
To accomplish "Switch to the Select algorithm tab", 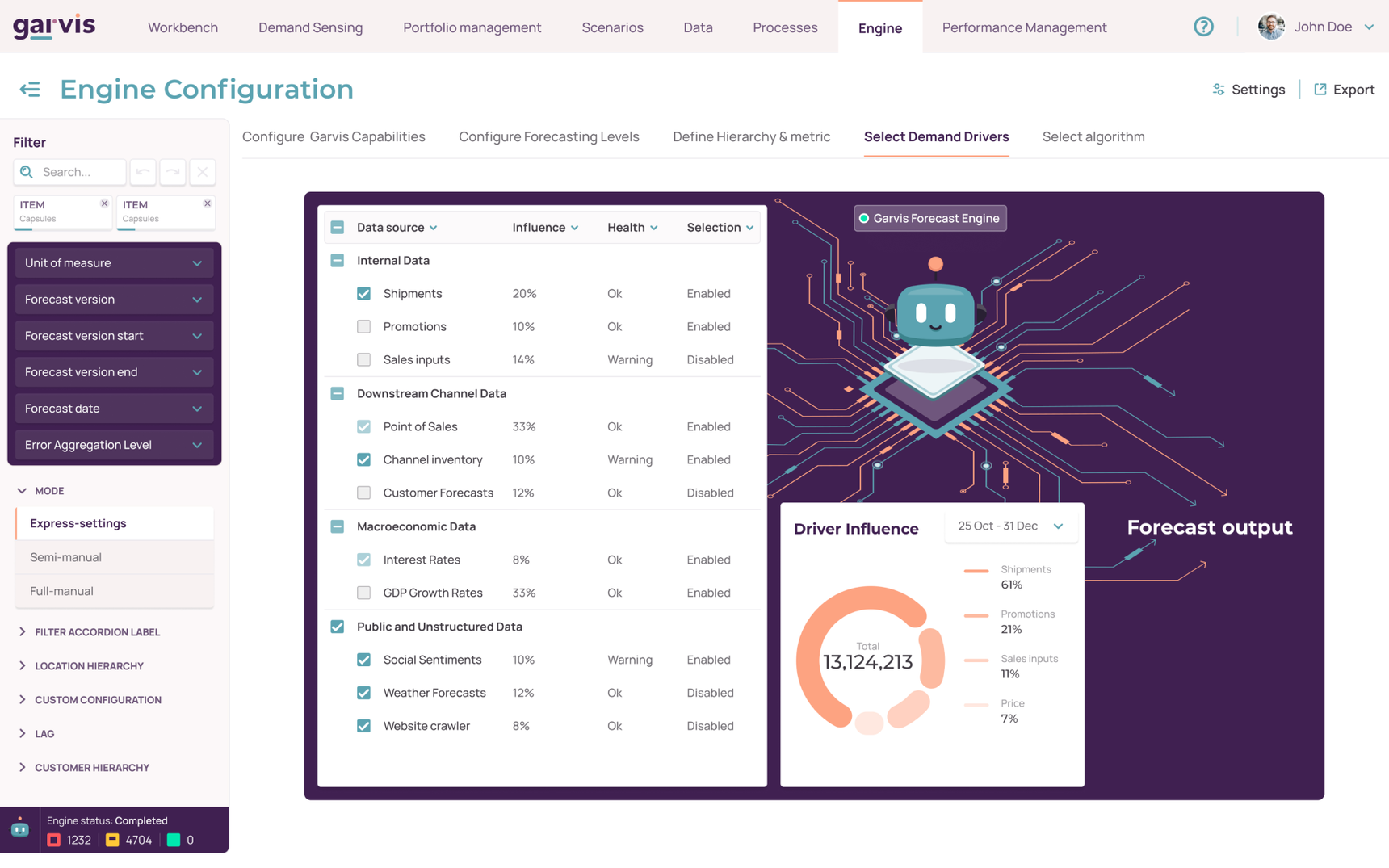I will [x=1093, y=137].
